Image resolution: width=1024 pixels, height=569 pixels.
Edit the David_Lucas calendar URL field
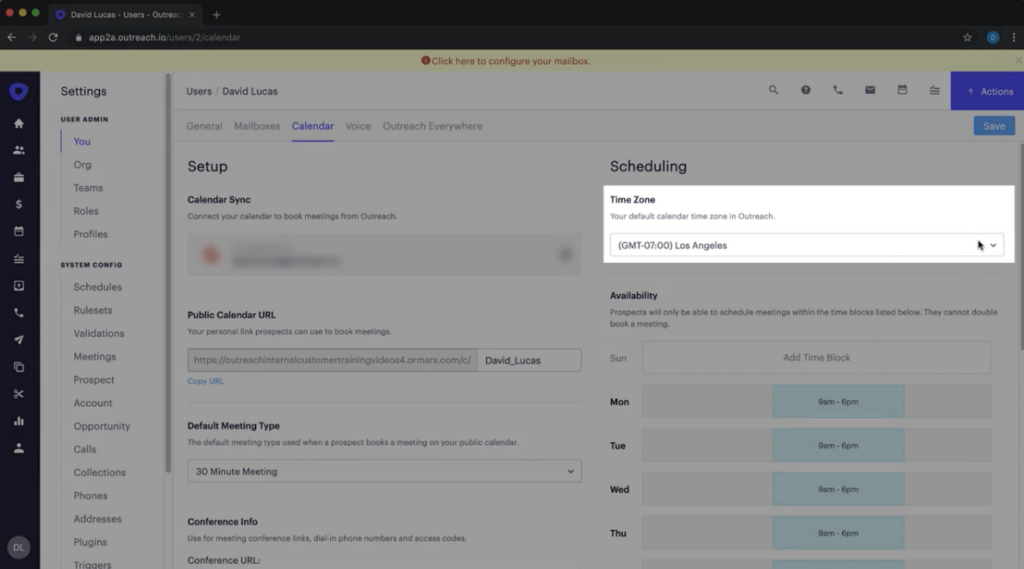coord(529,360)
